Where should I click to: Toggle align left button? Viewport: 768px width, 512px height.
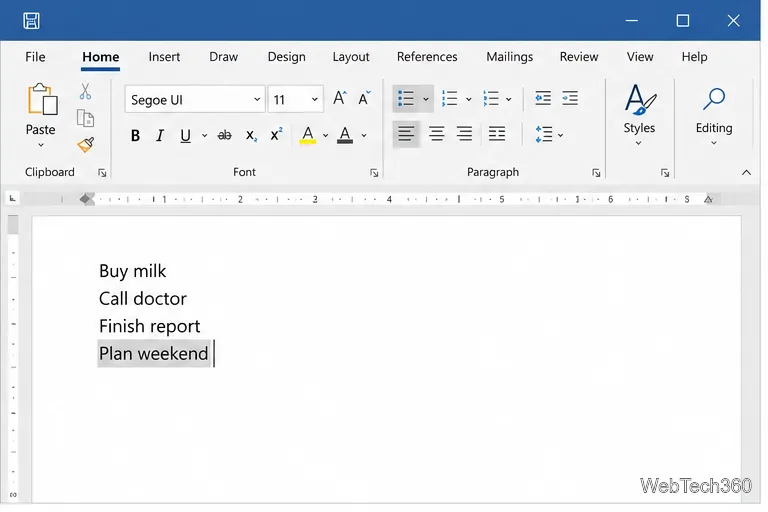pos(406,134)
